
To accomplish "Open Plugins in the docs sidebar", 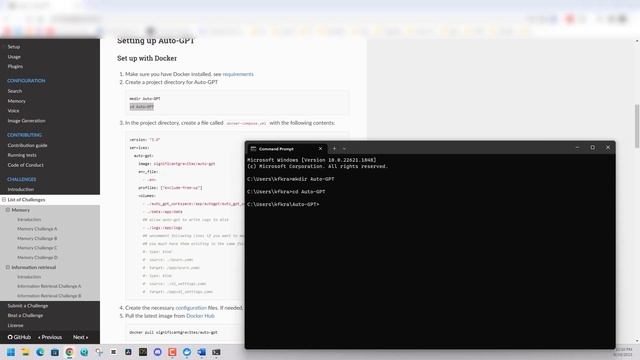I will (15, 66).
